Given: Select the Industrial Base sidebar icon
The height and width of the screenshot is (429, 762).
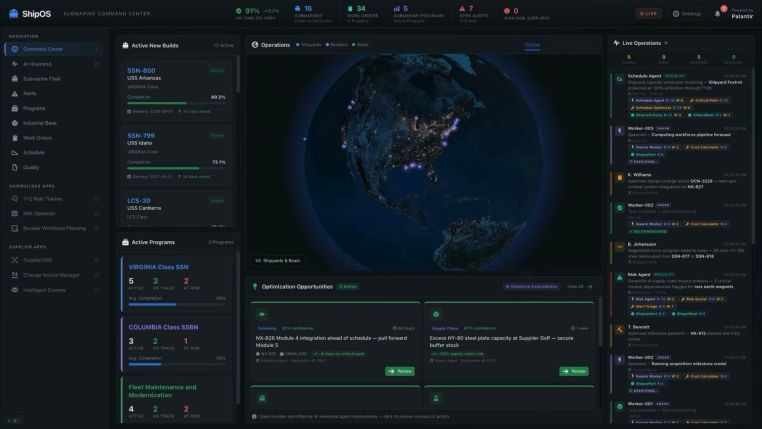Looking at the screenshot, I should point(12,122).
